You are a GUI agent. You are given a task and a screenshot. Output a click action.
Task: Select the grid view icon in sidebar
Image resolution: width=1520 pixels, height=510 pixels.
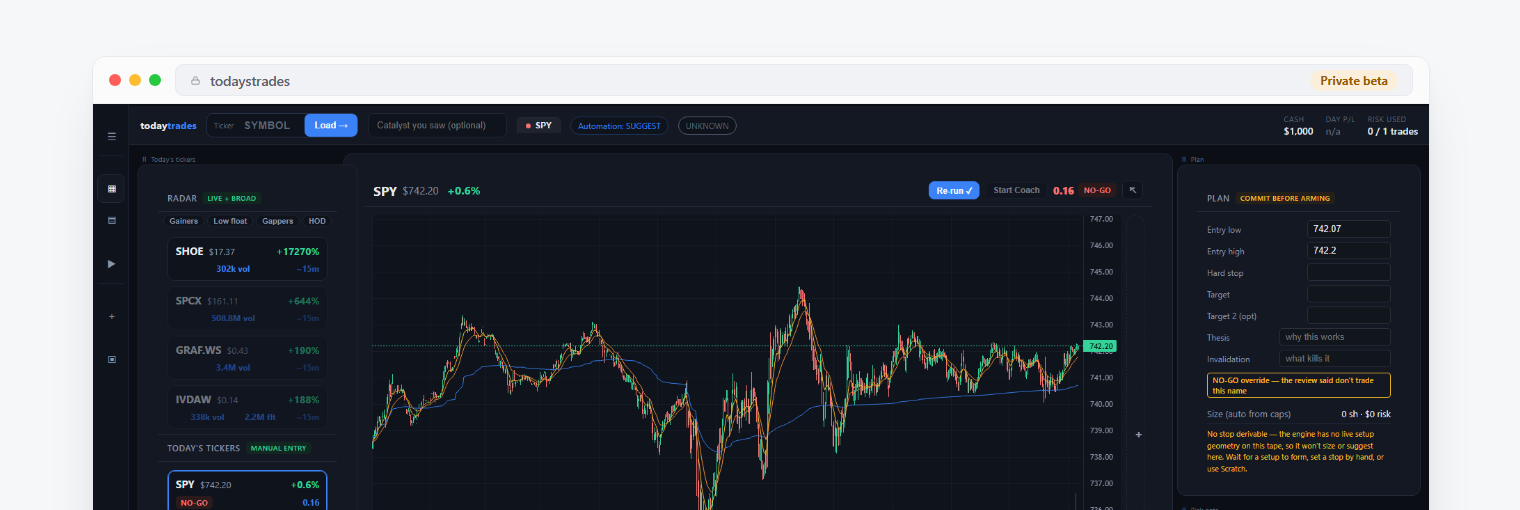111,188
